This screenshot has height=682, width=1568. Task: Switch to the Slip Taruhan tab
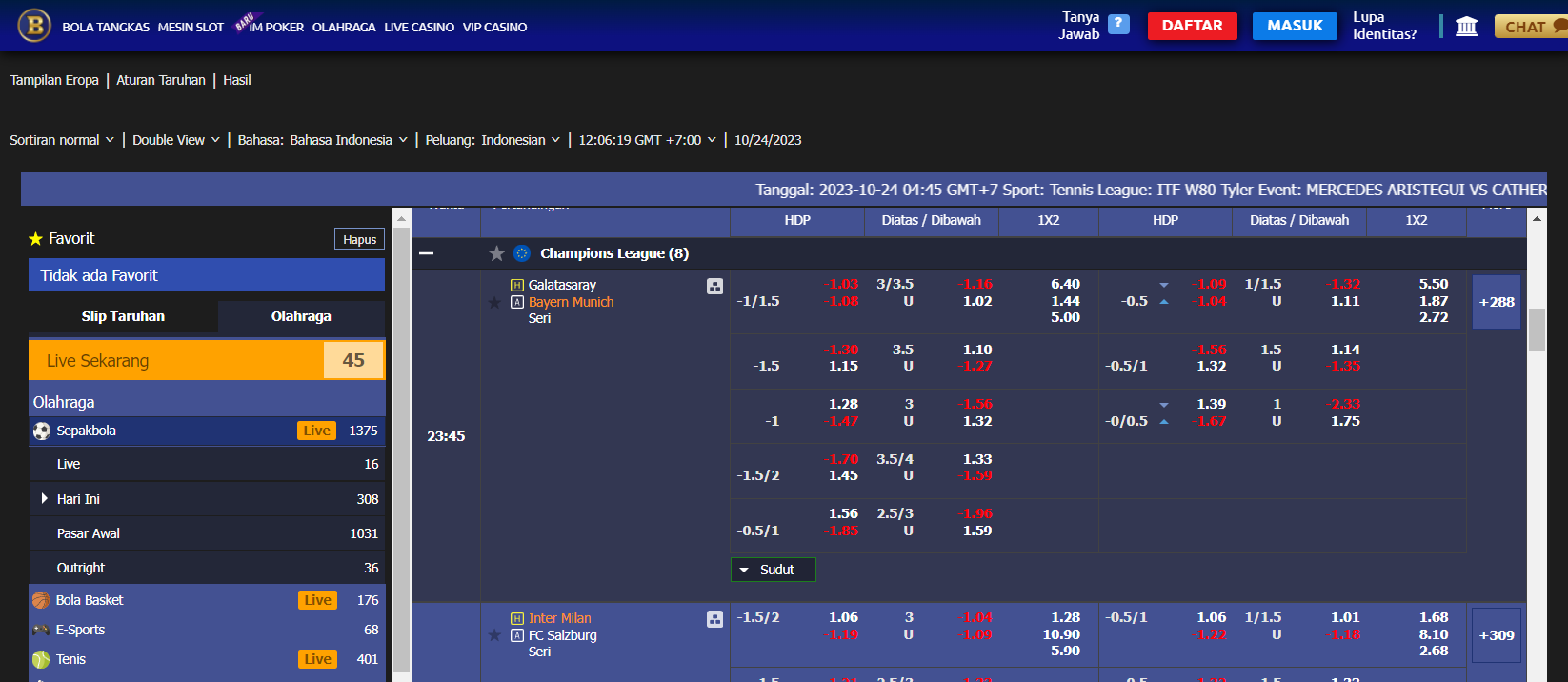coord(123,316)
